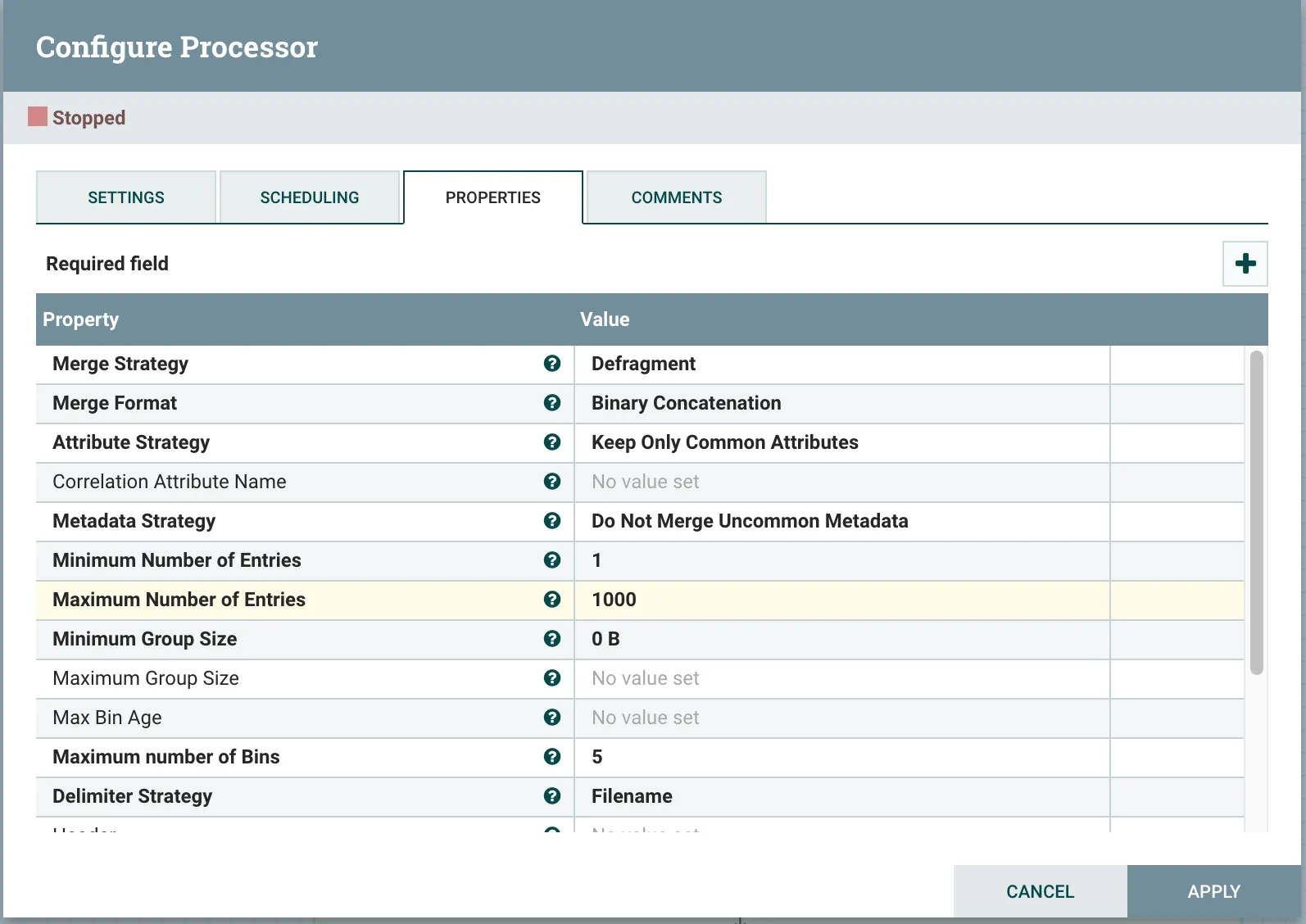Show help for Maximum Group Size
This screenshot has height=924, width=1306.
click(552, 678)
